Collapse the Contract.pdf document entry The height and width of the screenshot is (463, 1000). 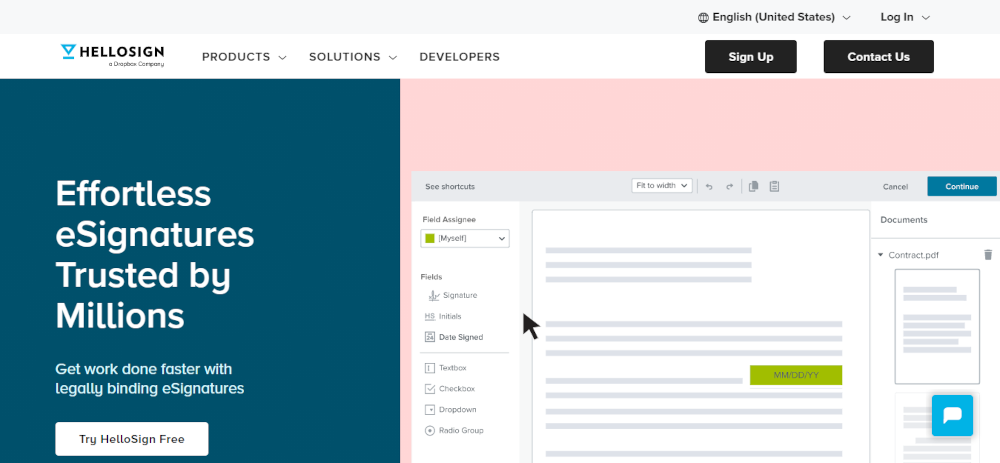(x=881, y=255)
